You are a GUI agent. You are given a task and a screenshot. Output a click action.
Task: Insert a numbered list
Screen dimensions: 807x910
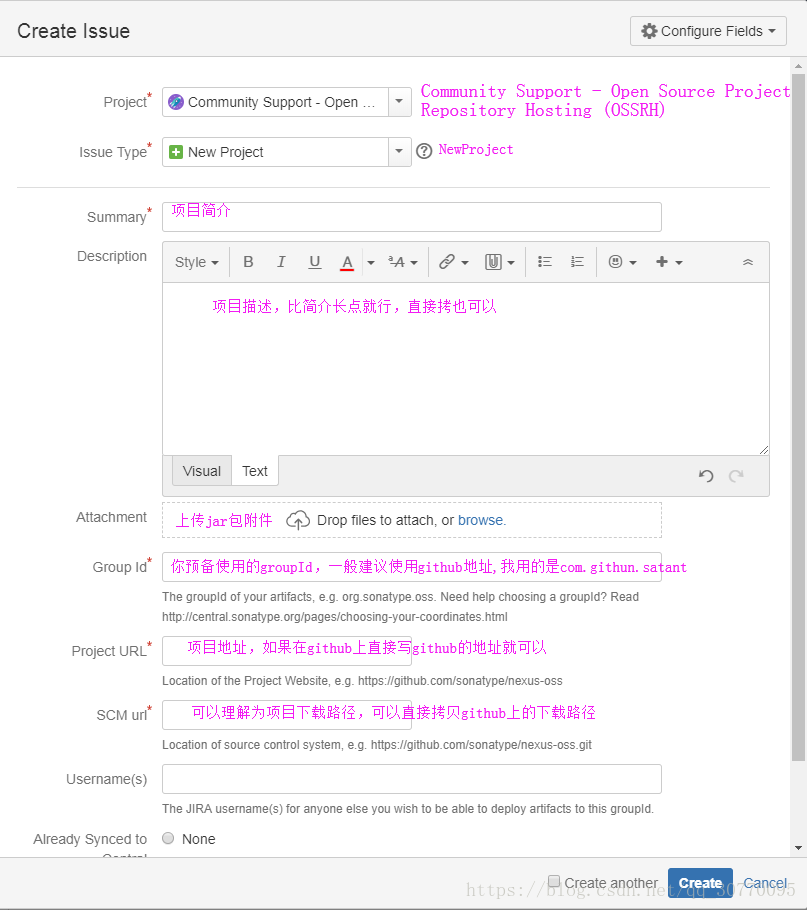click(577, 262)
